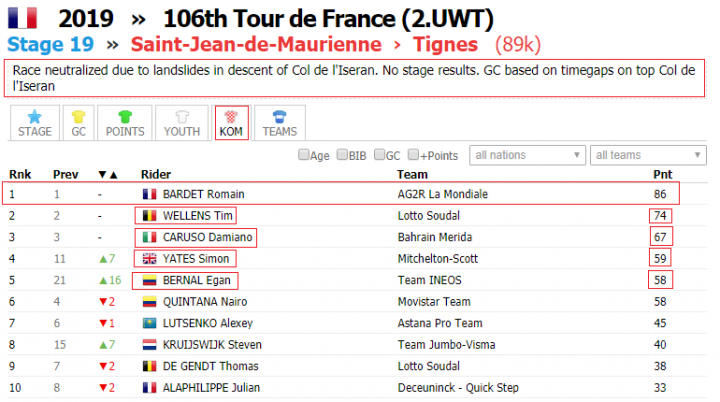
Task: Click the Belgian flag next to WELLENS Tim
Action: 149,215
